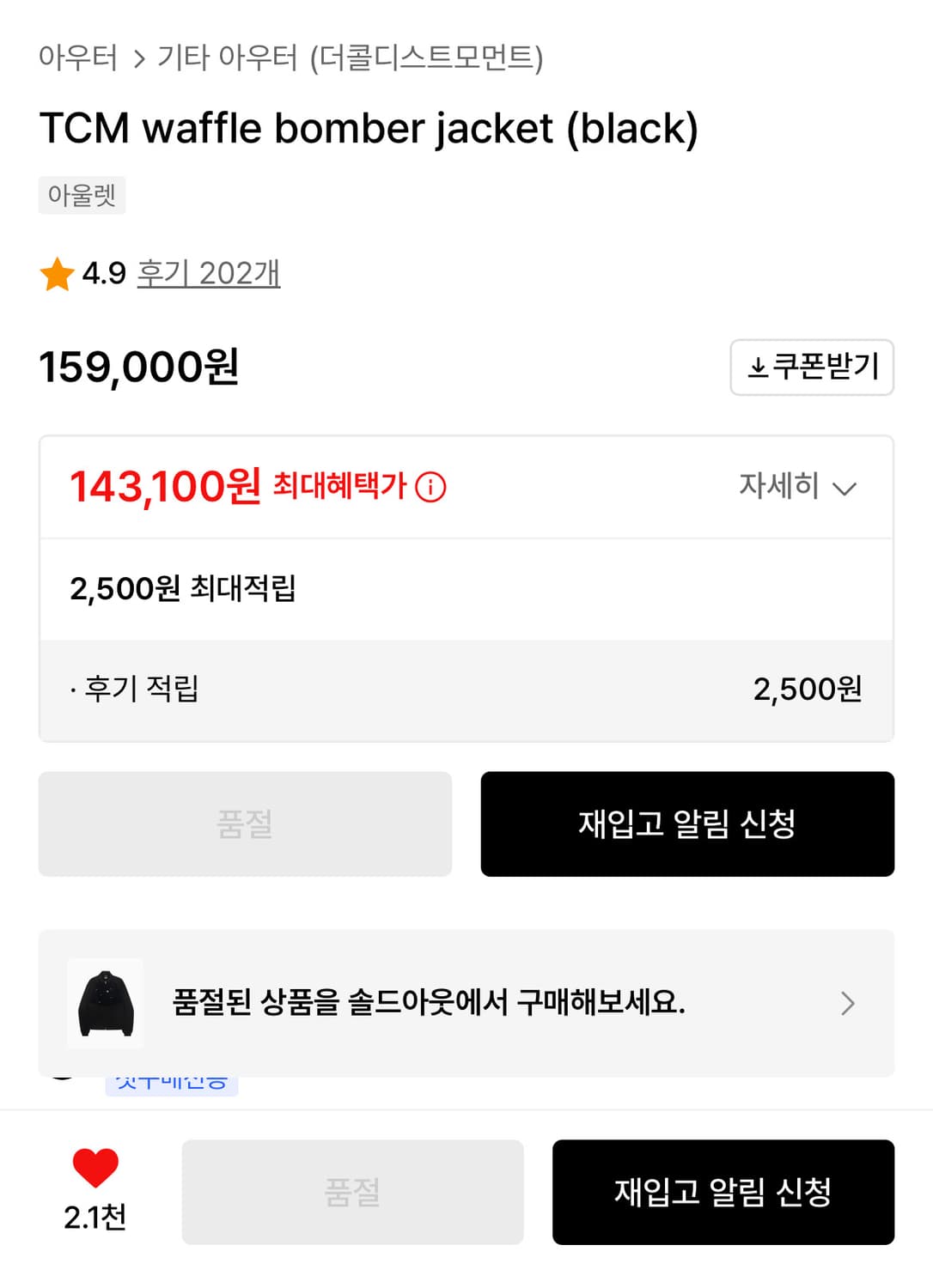This screenshot has width=933, height=1288.
Task: Tap the download arrow icon in 쿠폰받기
Action: 758,368
